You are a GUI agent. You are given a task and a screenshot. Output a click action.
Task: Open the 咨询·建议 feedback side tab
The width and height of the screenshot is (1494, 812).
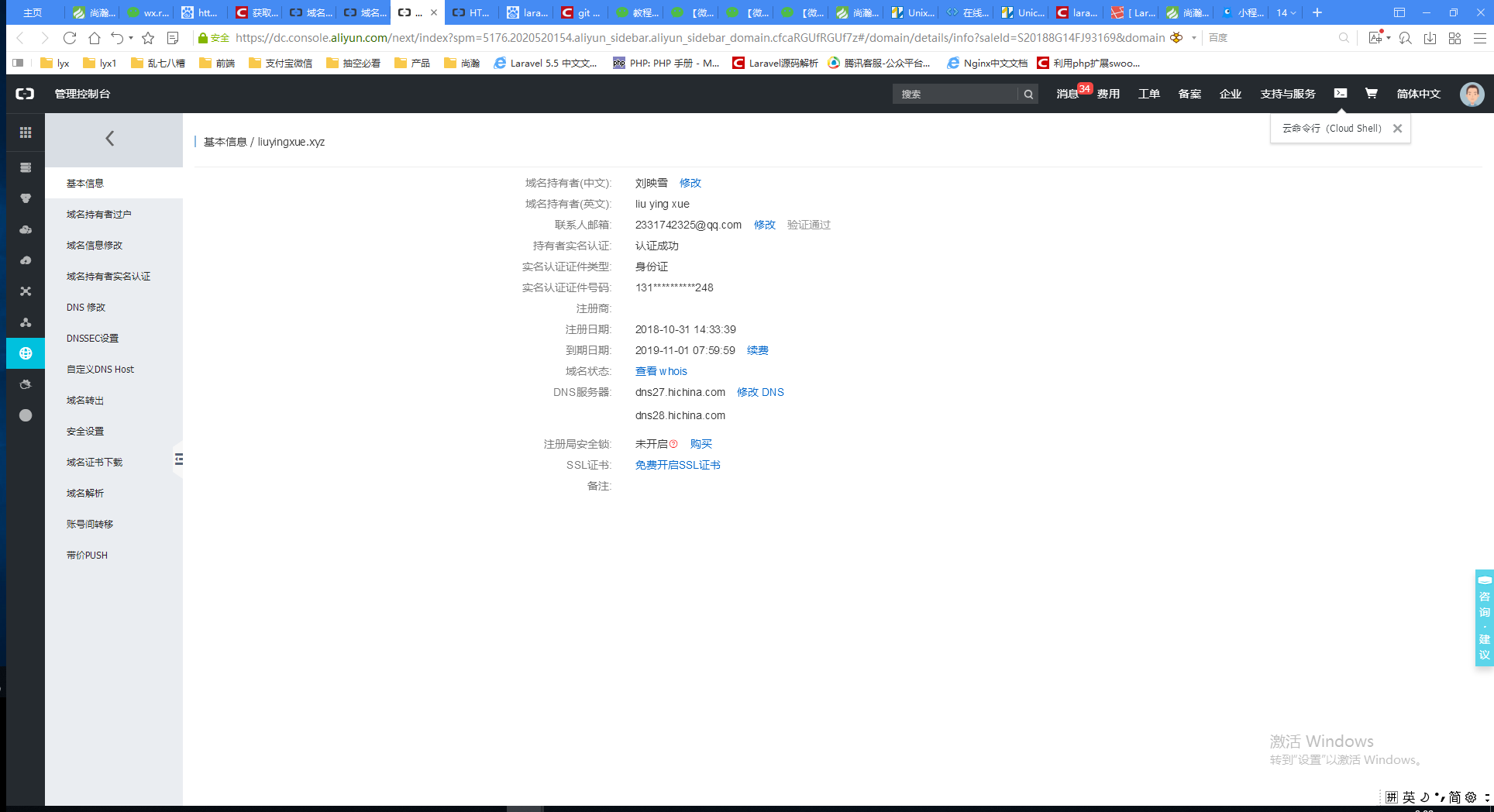[1484, 618]
